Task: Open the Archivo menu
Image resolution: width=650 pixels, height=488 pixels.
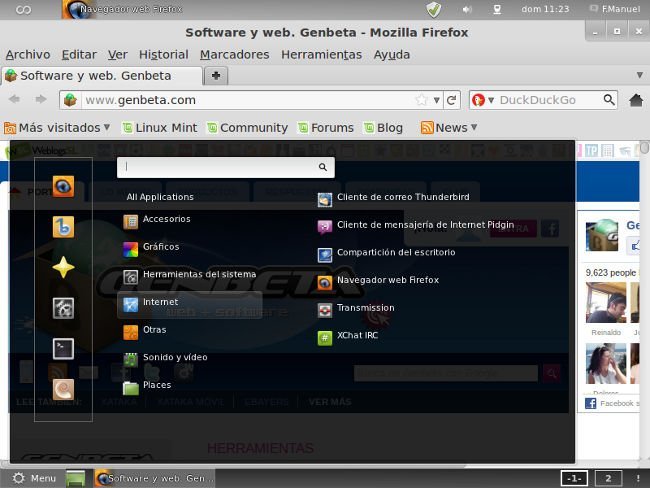Action: (x=28, y=55)
